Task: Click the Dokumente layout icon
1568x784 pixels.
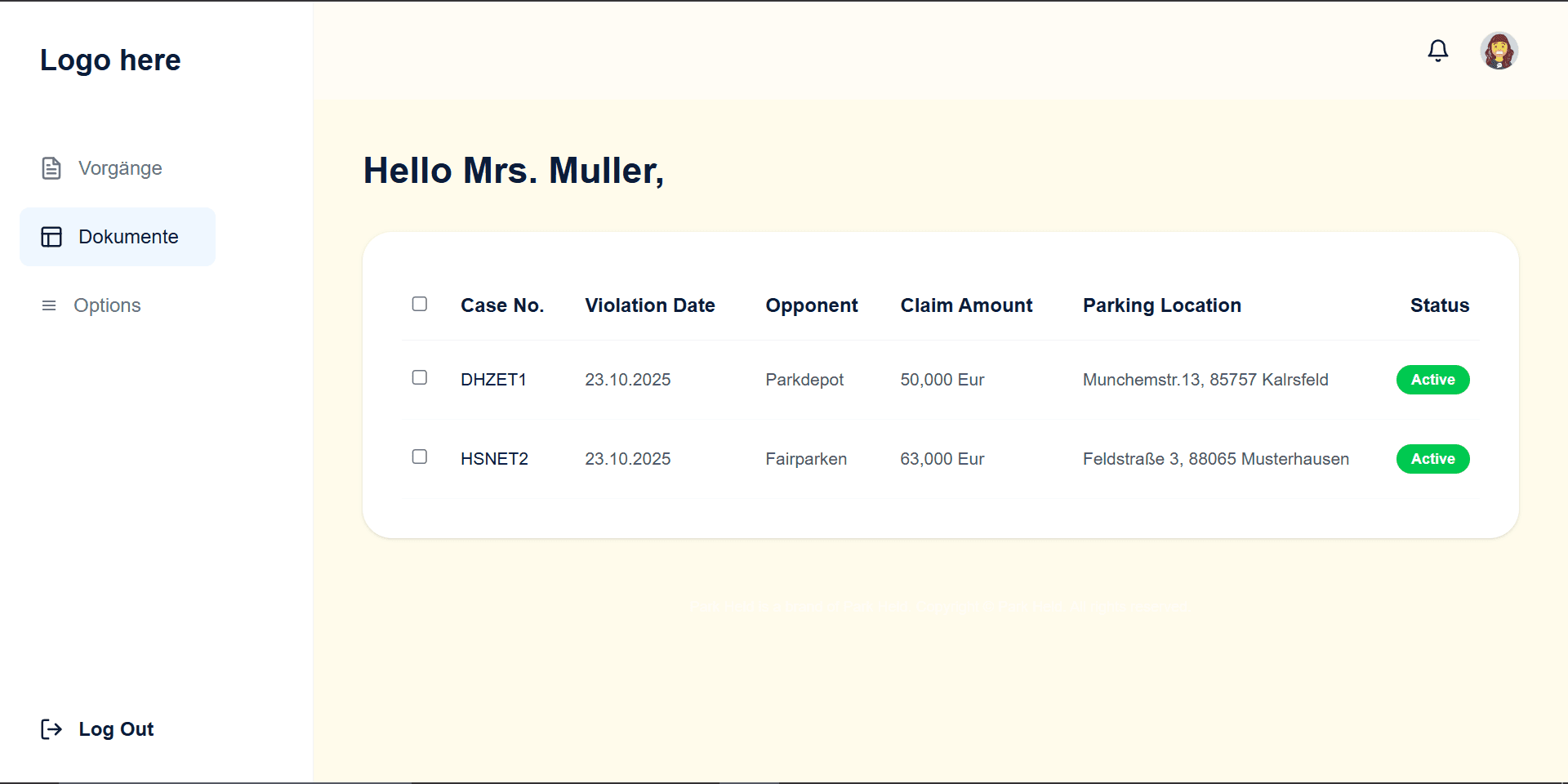Action: tap(51, 237)
